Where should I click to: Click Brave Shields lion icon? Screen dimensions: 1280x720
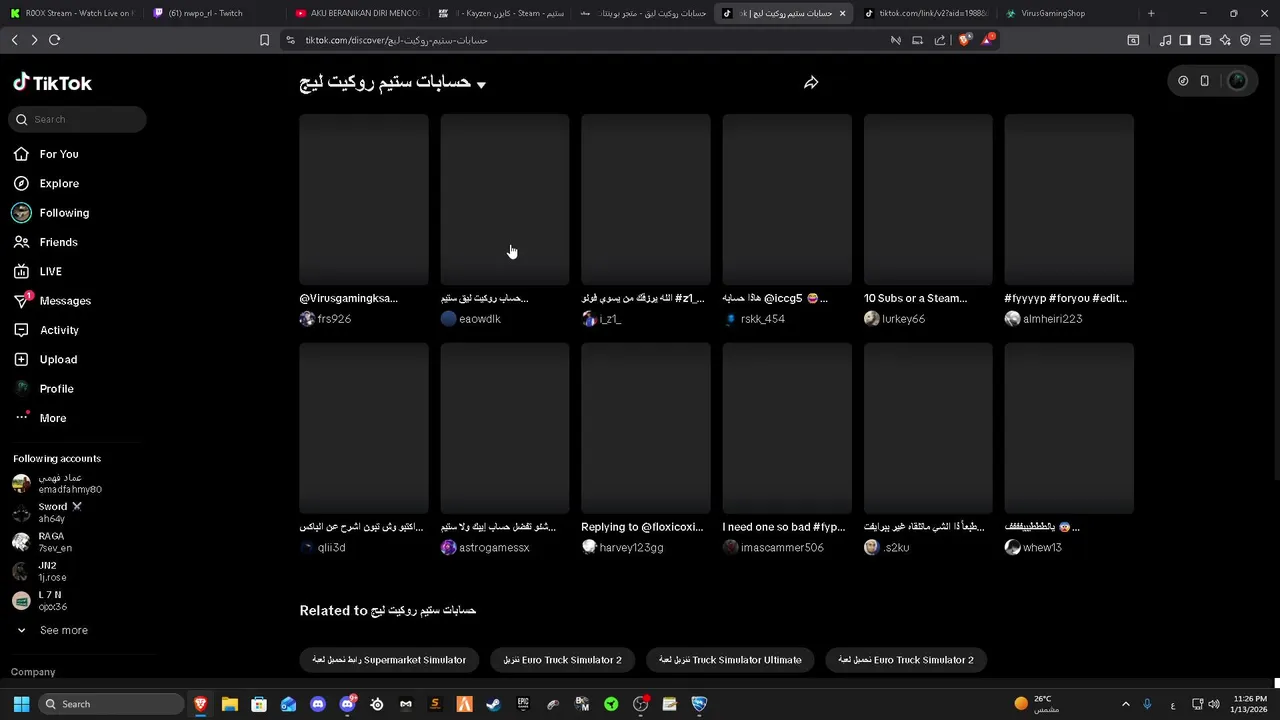[964, 40]
